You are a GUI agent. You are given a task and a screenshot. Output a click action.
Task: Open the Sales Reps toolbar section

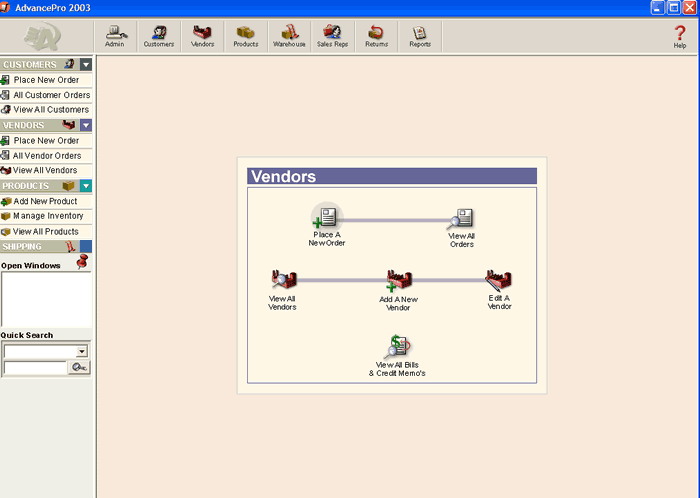[333, 36]
